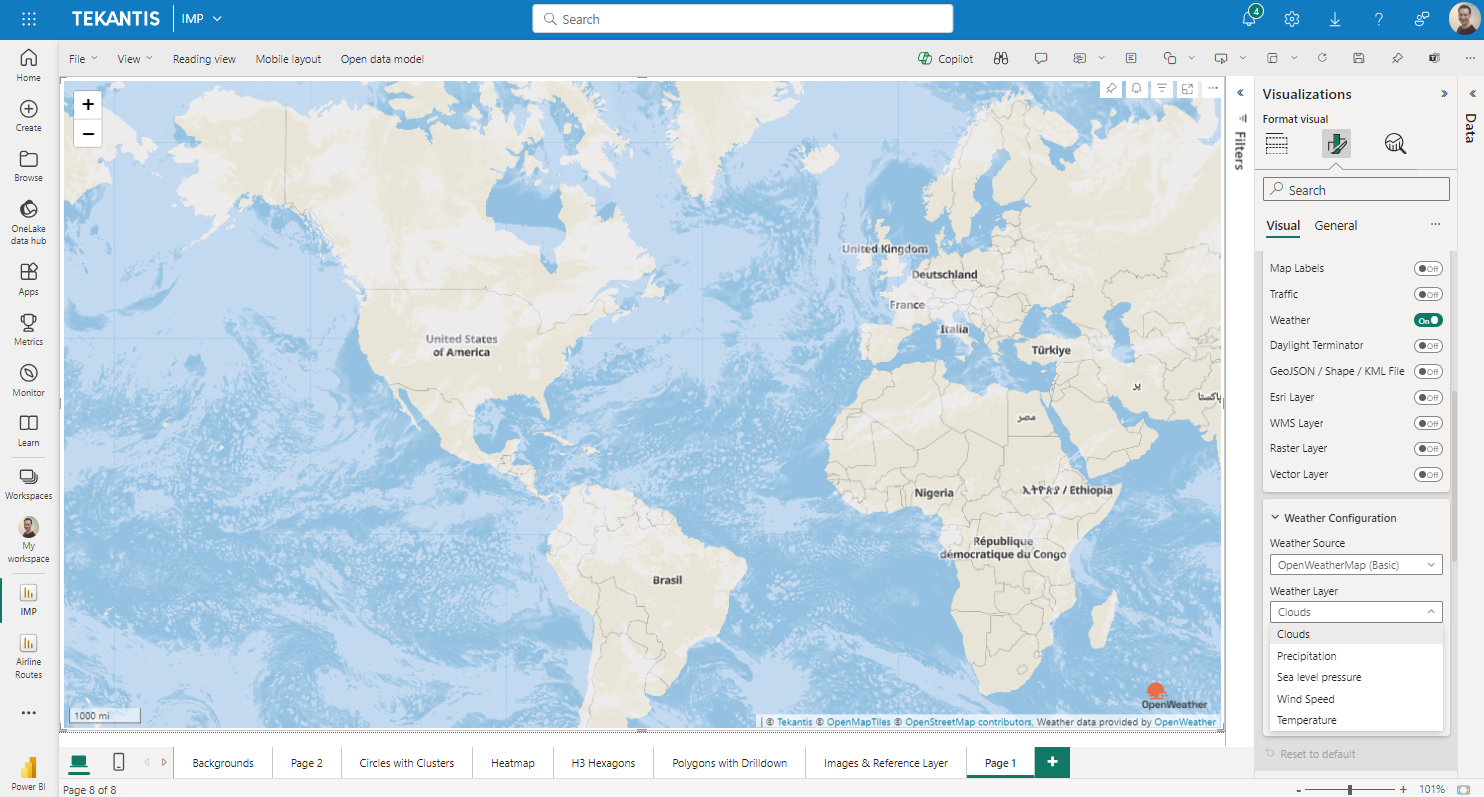Enter focus mode on the map visual
This screenshot has width=1484, height=797.
(1186, 88)
